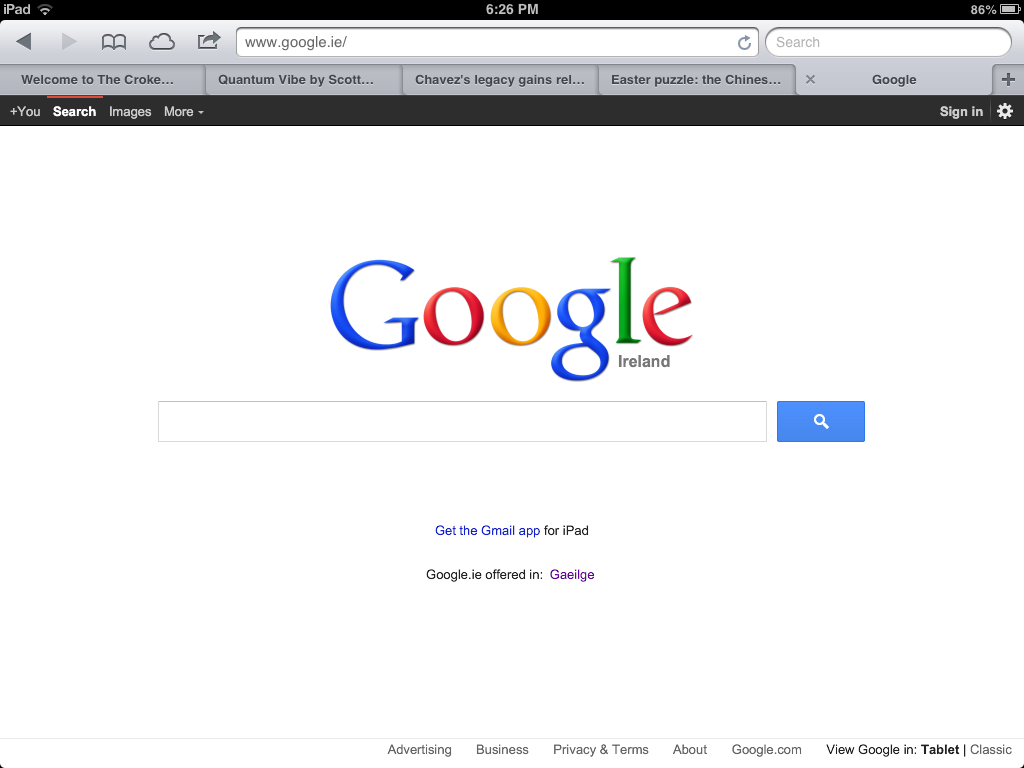
Task: Open the Easter puzzle tab
Action: [x=696, y=80]
